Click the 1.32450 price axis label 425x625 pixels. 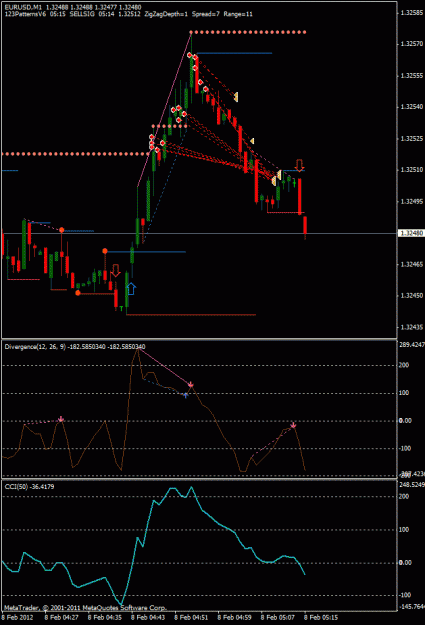coord(412,295)
